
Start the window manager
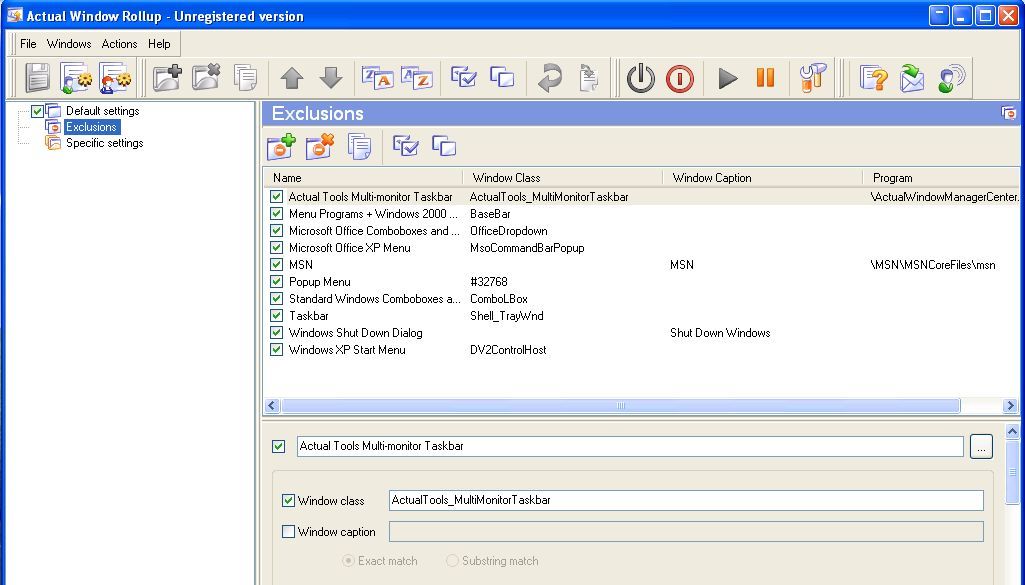(727, 77)
